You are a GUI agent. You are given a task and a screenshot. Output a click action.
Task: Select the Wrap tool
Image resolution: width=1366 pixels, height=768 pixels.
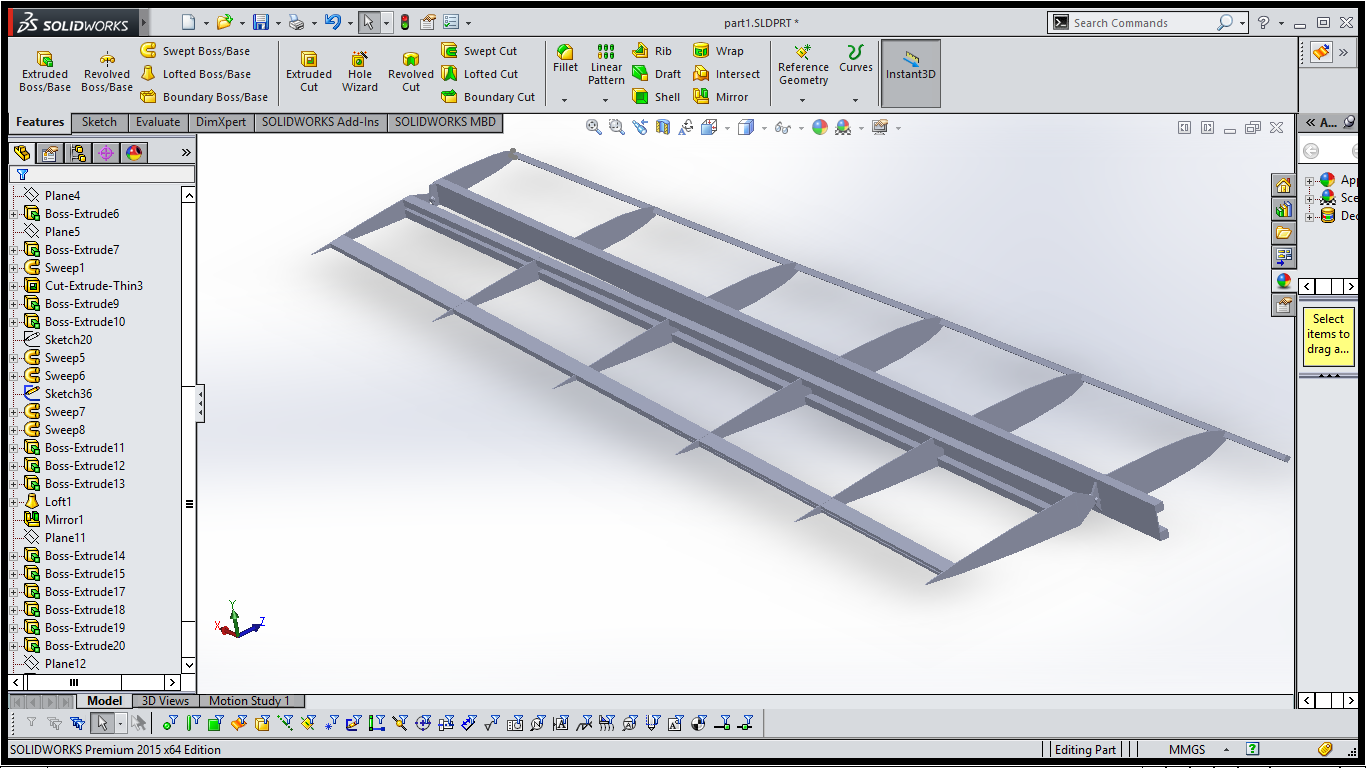point(718,51)
